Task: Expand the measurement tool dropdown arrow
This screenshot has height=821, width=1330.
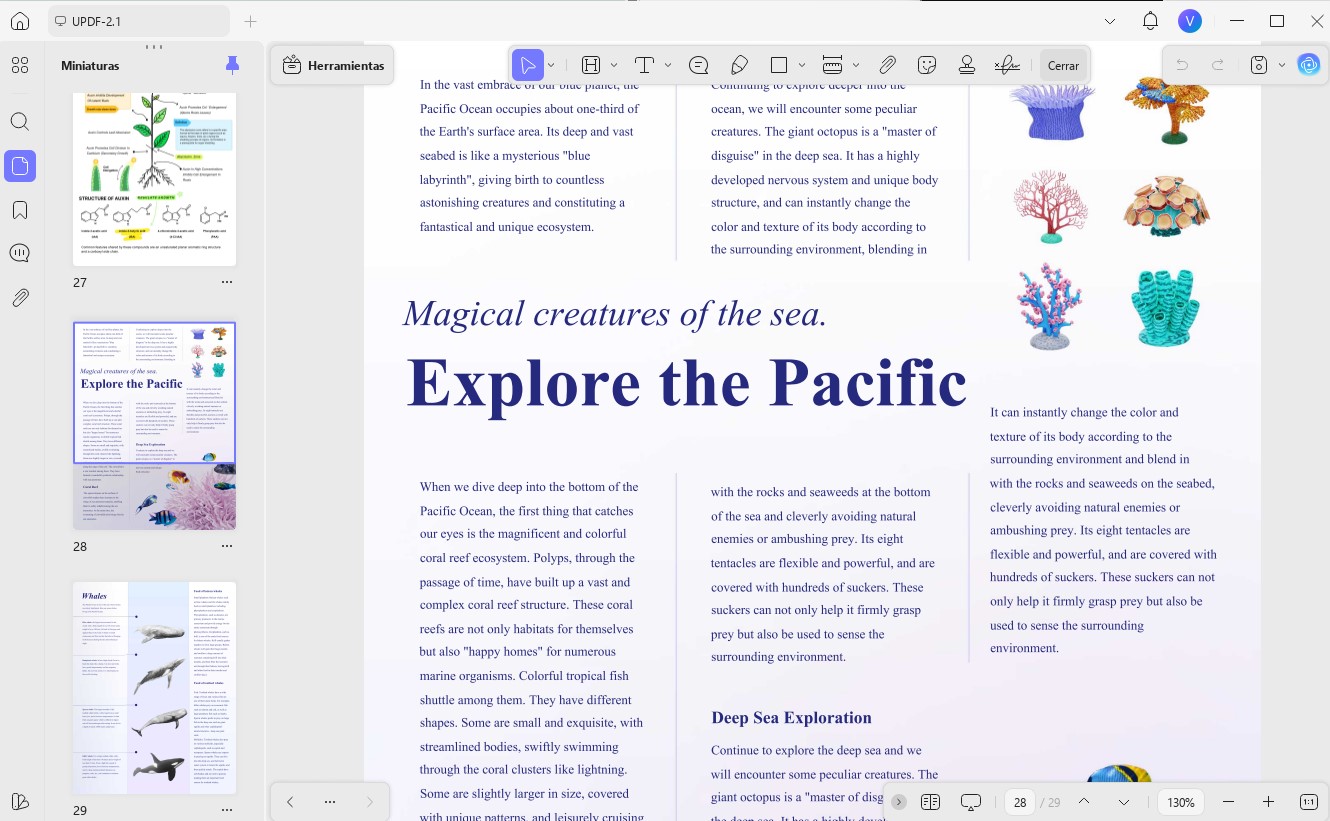Action: pos(856,65)
